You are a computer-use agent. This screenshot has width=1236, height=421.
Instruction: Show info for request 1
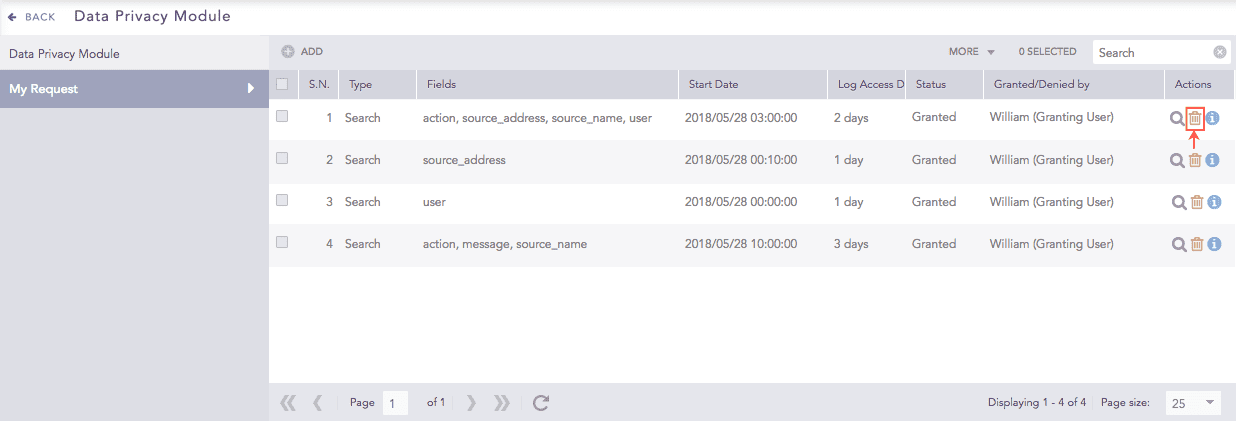pyautogui.click(x=1213, y=118)
